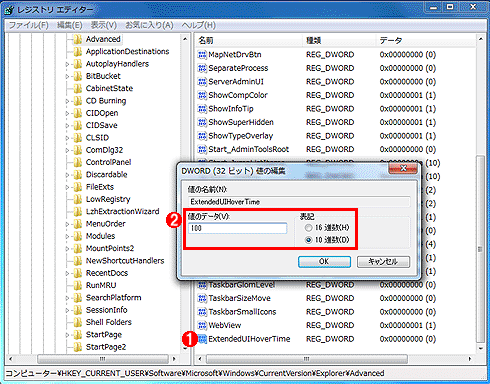Click the values list vertical scrollbar thumb
This screenshot has width=490, height=384.
[x=480, y=248]
